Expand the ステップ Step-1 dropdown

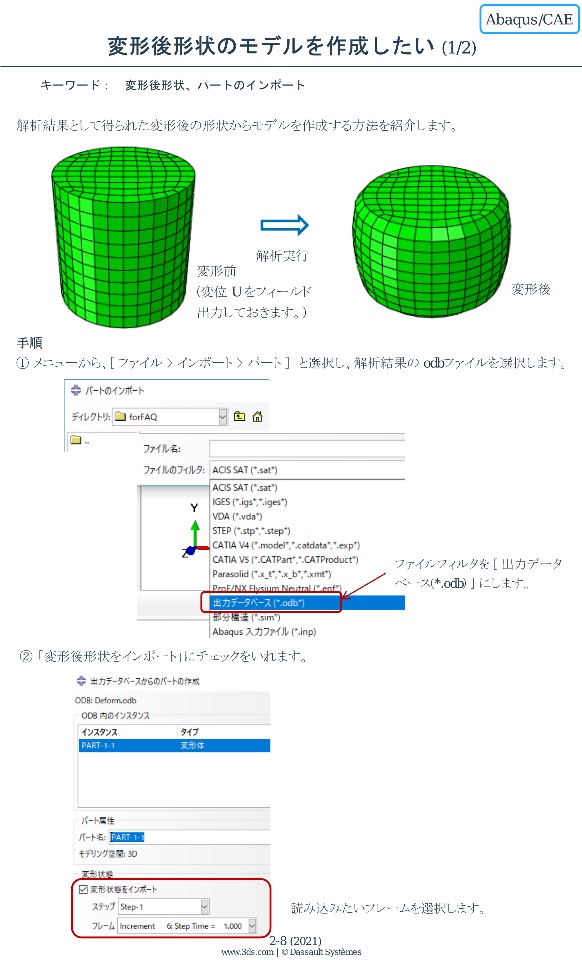(x=204, y=907)
